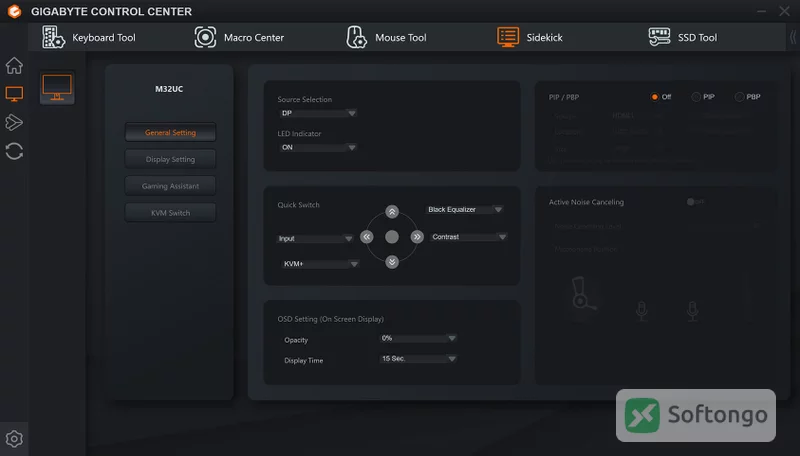
Task: Click the PIP / PBP heading
Action: point(564,97)
